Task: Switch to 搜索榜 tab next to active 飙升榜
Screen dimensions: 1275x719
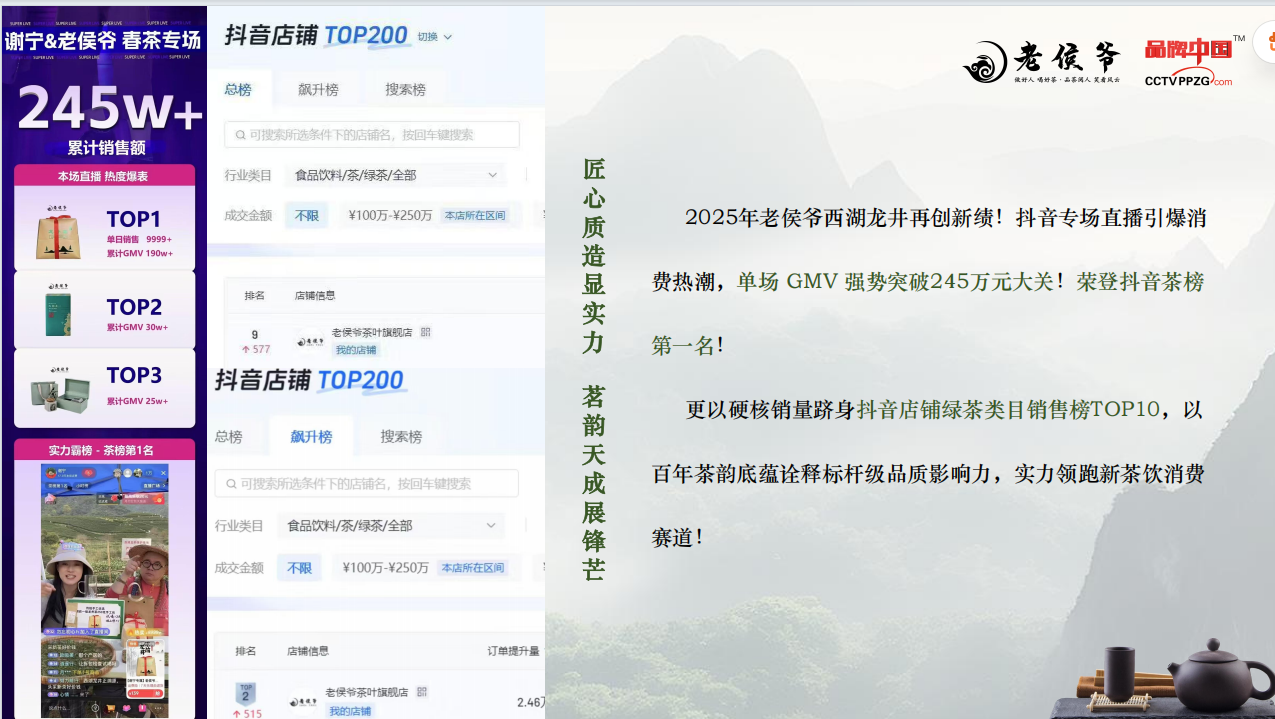Action: (x=401, y=437)
